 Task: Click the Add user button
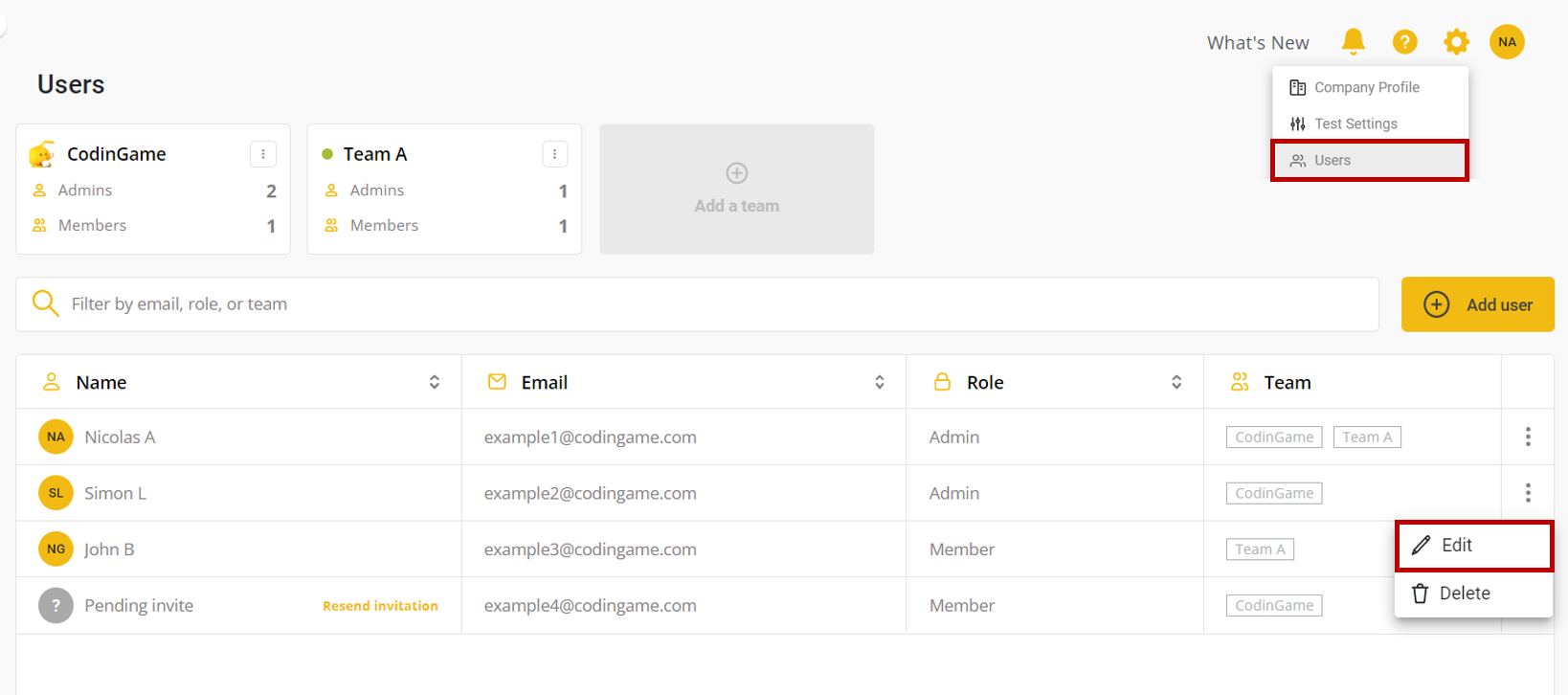(x=1477, y=304)
